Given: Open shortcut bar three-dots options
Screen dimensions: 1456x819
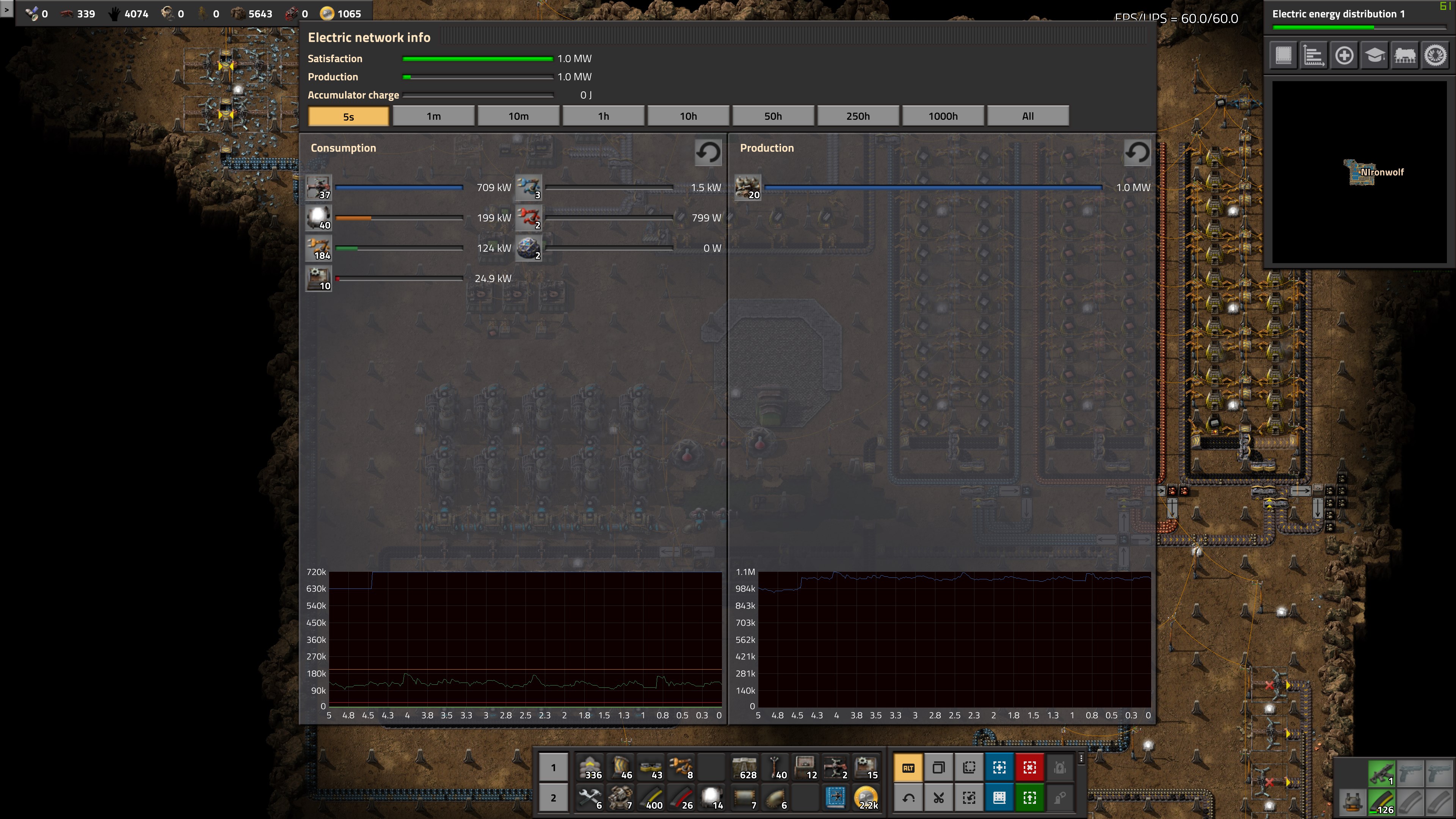Looking at the screenshot, I should point(1081,758).
